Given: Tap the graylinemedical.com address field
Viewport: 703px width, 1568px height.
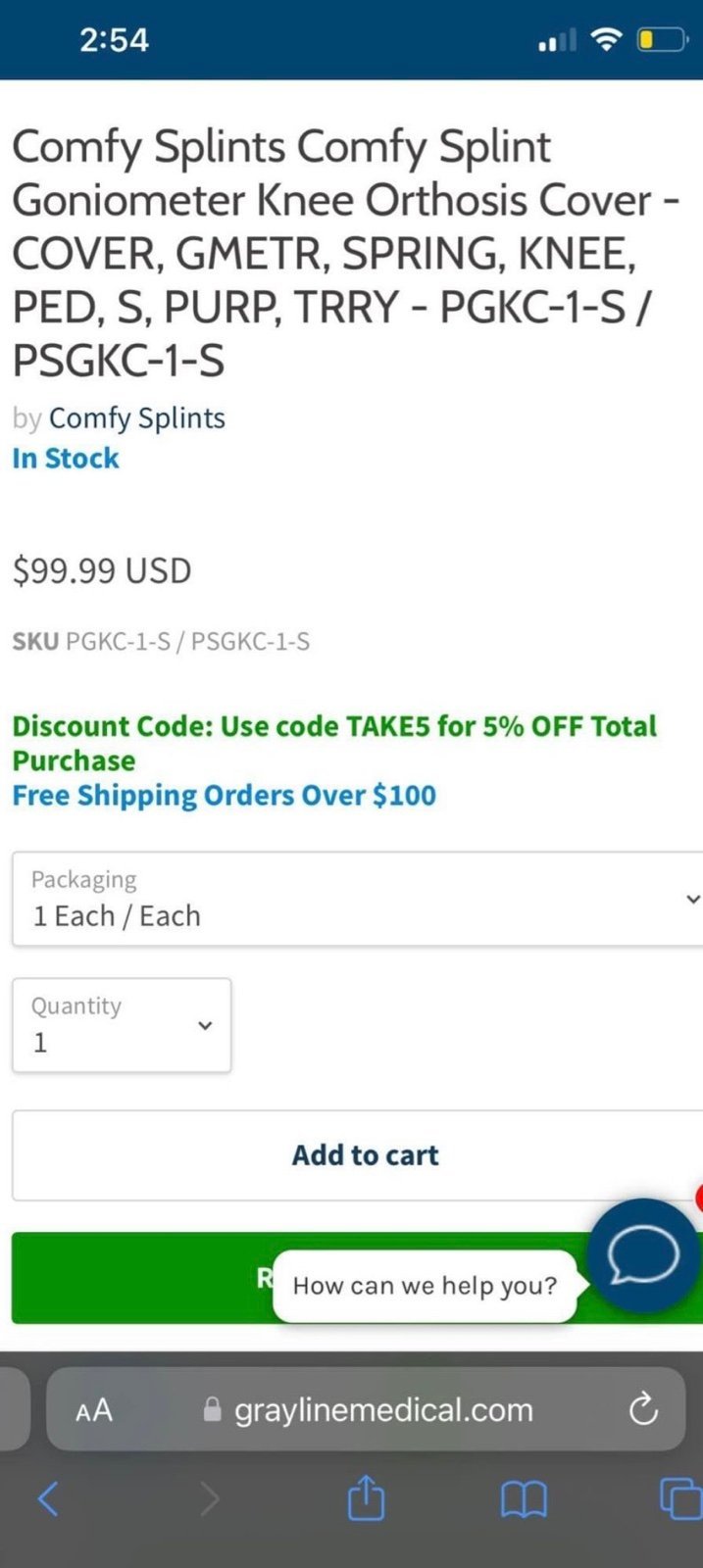Looking at the screenshot, I should [x=366, y=1409].
